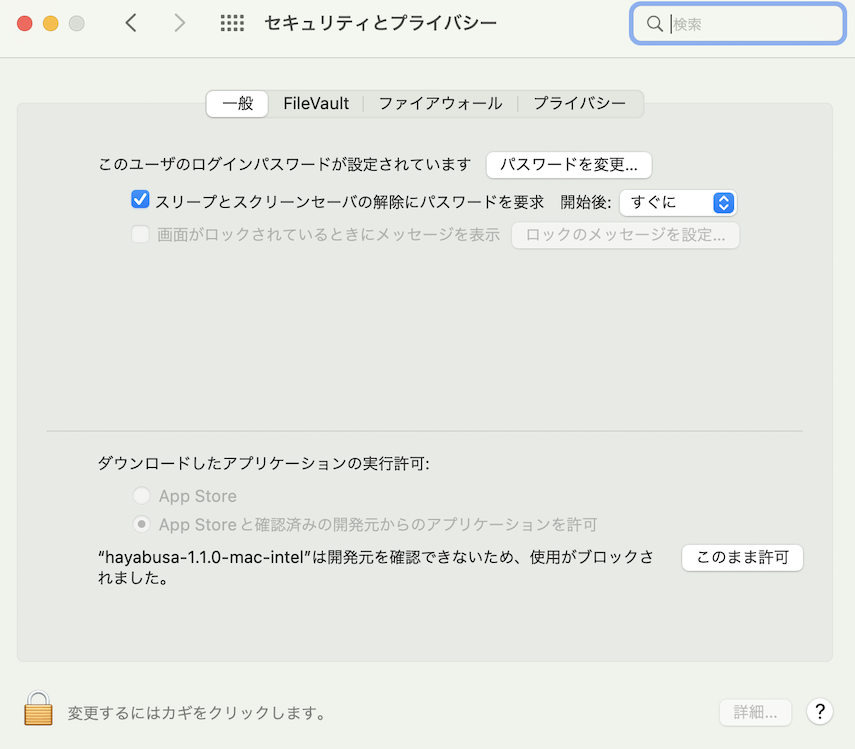Viewport: 855px width, 749px height.
Task: Select the App Store radio button
Action: coord(139,495)
